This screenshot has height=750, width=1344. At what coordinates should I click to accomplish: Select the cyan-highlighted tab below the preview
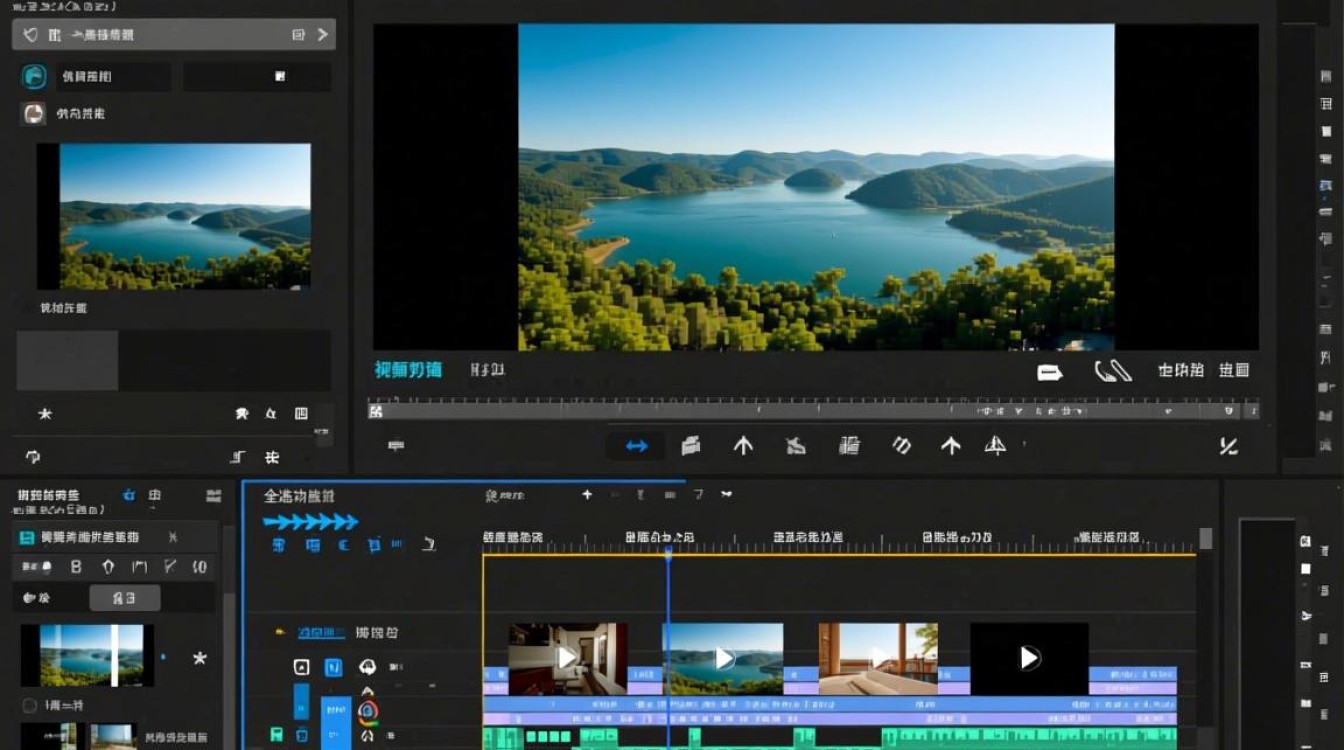[x=408, y=370]
